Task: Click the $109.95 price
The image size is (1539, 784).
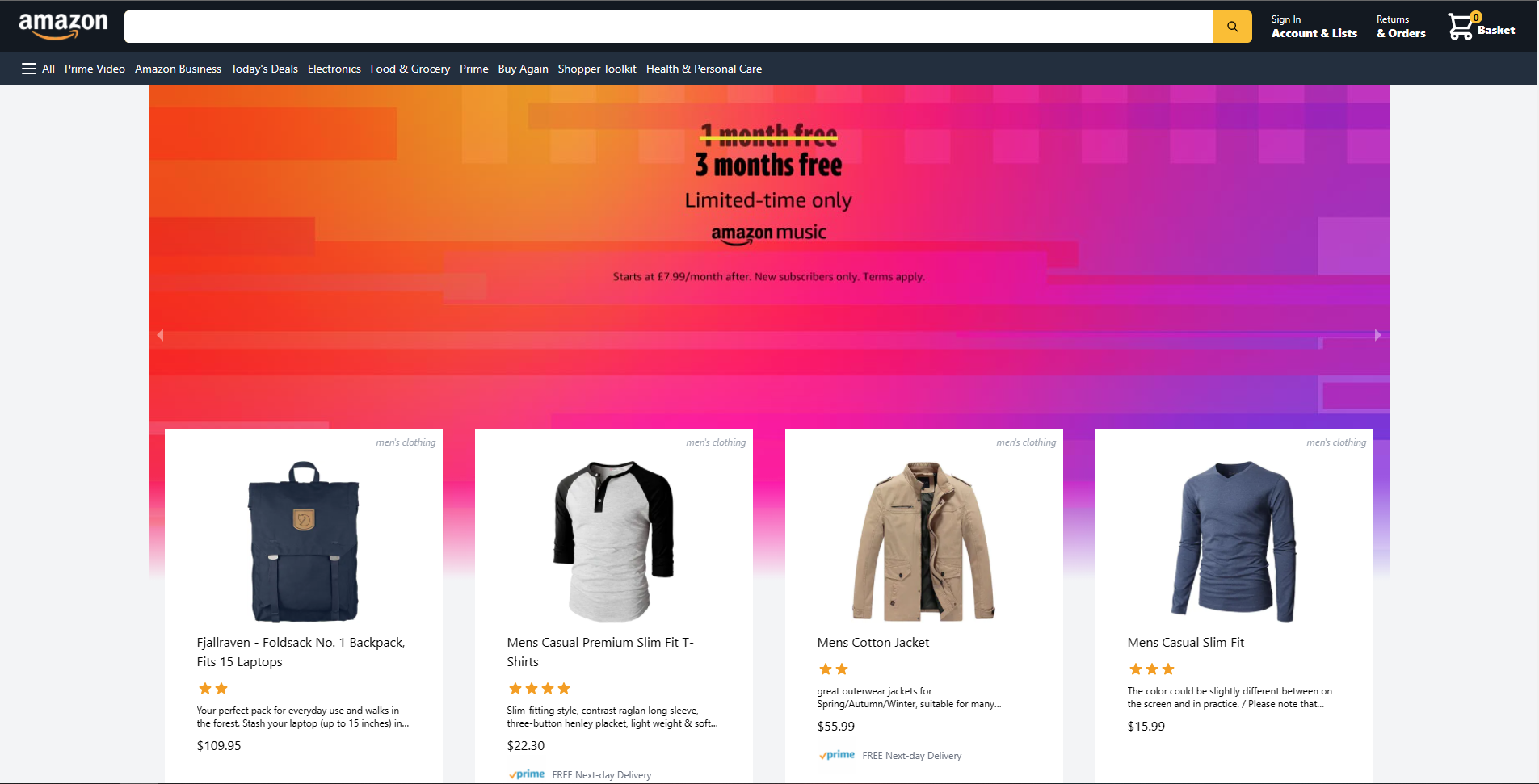Action: point(219,746)
